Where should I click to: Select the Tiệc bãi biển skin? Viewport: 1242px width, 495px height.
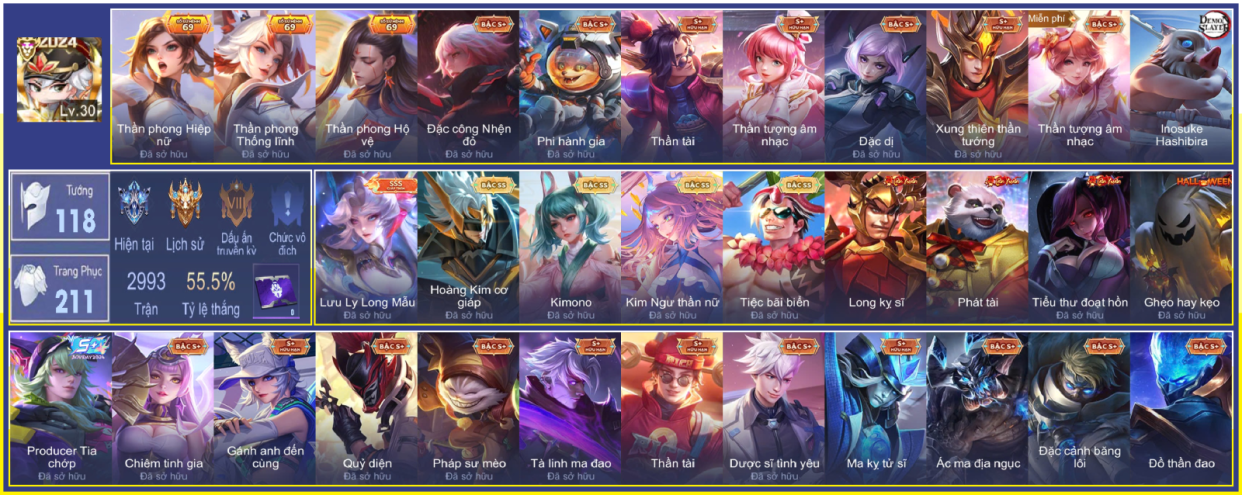pos(774,247)
